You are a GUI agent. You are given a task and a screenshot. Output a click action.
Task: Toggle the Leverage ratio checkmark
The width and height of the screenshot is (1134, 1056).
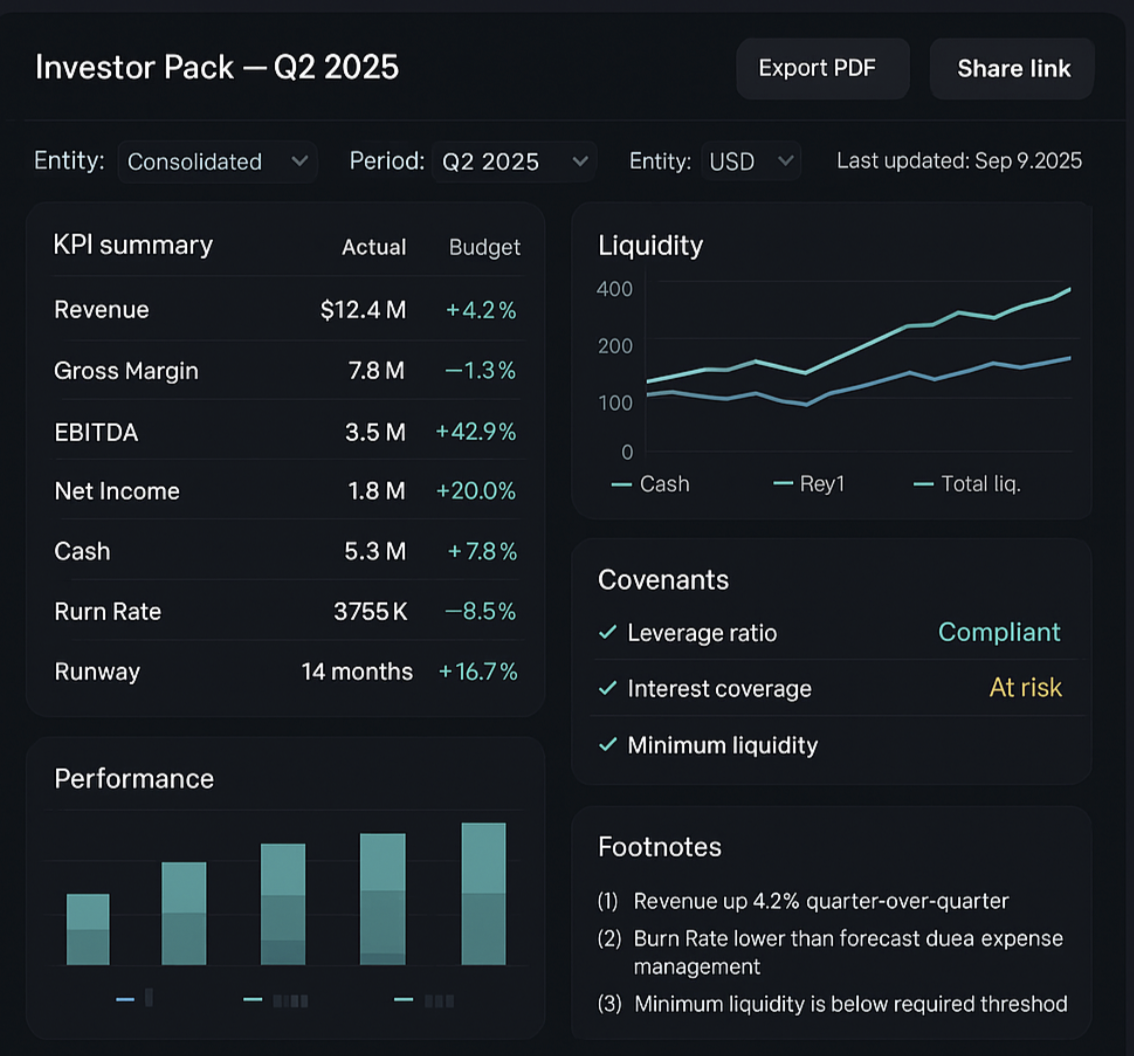[x=607, y=633]
